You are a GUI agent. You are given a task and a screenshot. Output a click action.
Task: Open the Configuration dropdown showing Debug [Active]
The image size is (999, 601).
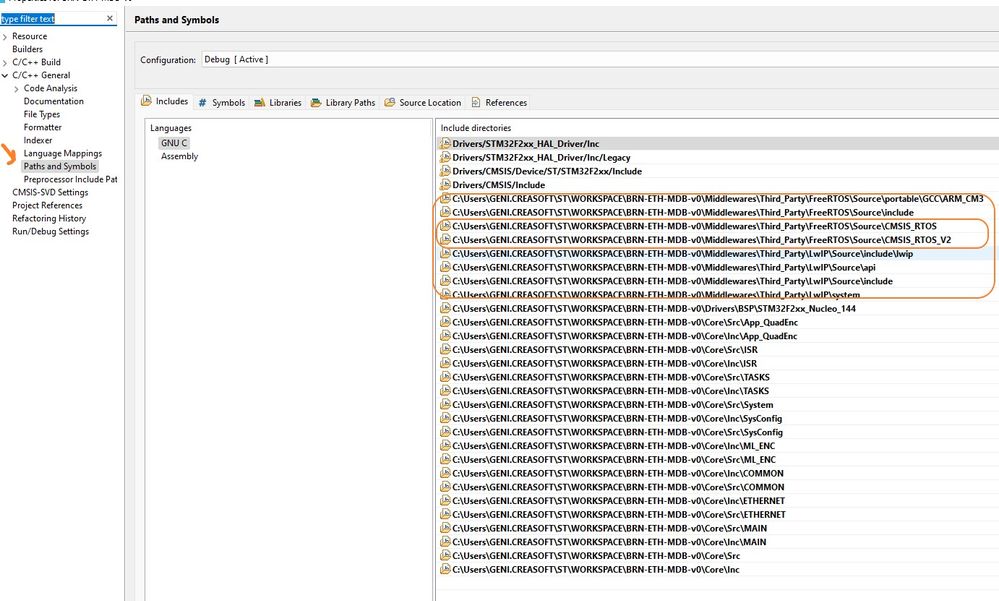pyautogui.click(x=599, y=59)
